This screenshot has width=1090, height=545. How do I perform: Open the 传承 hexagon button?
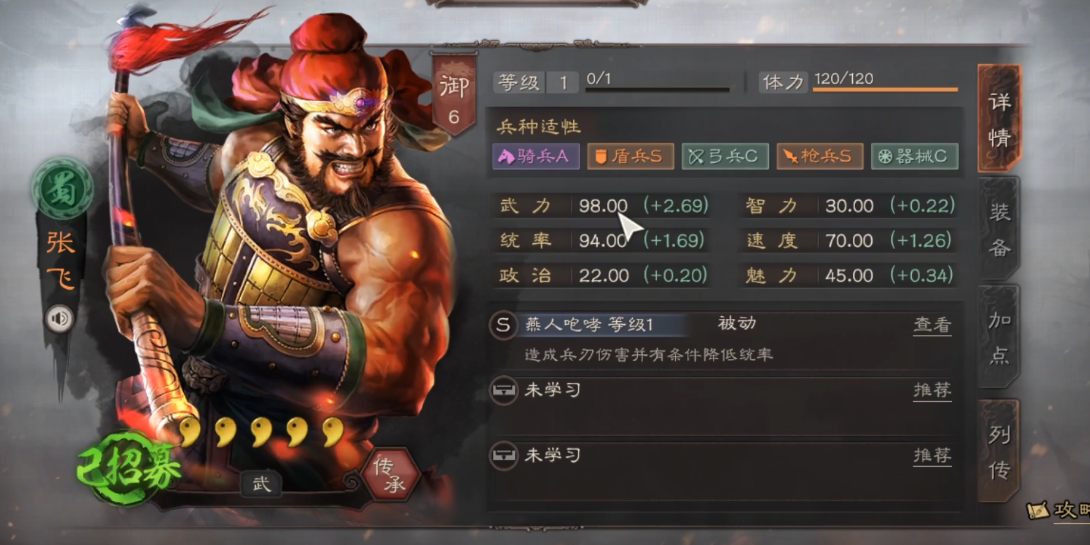click(391, 475)
